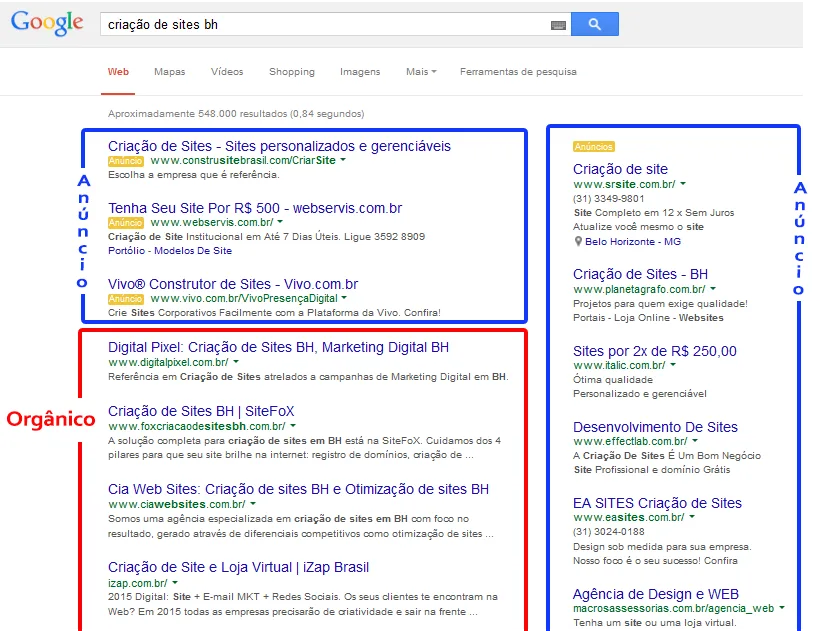835x631 pixels.
Task: Open the 'Tenha Seu Site Por R$ 500' ad link
Action: click(x=254, y=208)
